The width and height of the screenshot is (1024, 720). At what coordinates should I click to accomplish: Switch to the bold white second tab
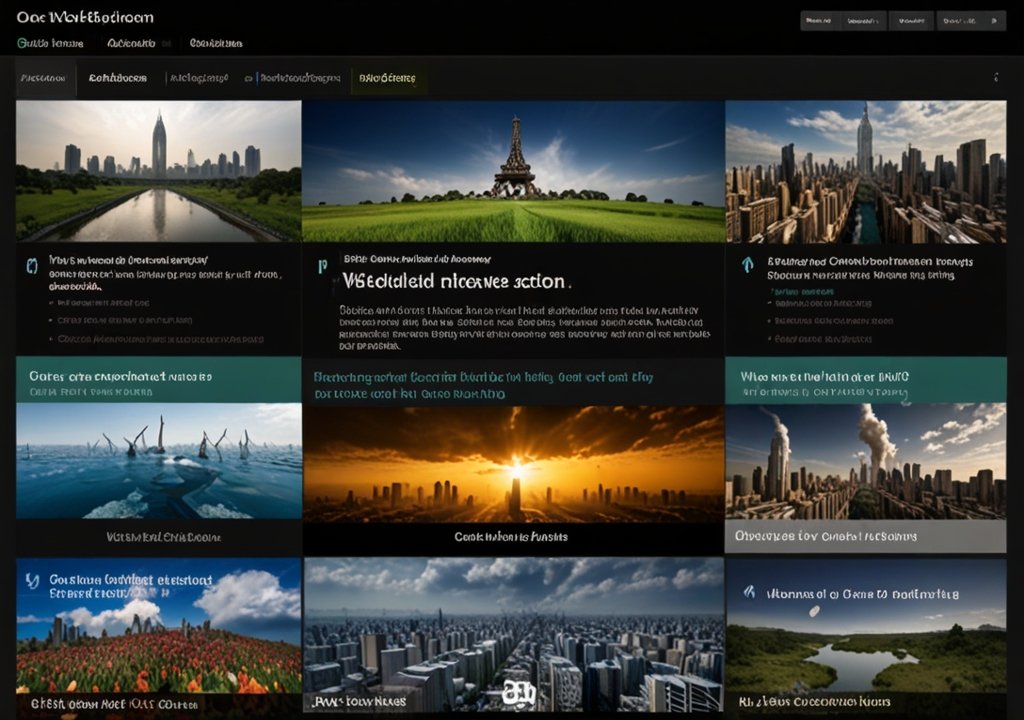[118, 78]
